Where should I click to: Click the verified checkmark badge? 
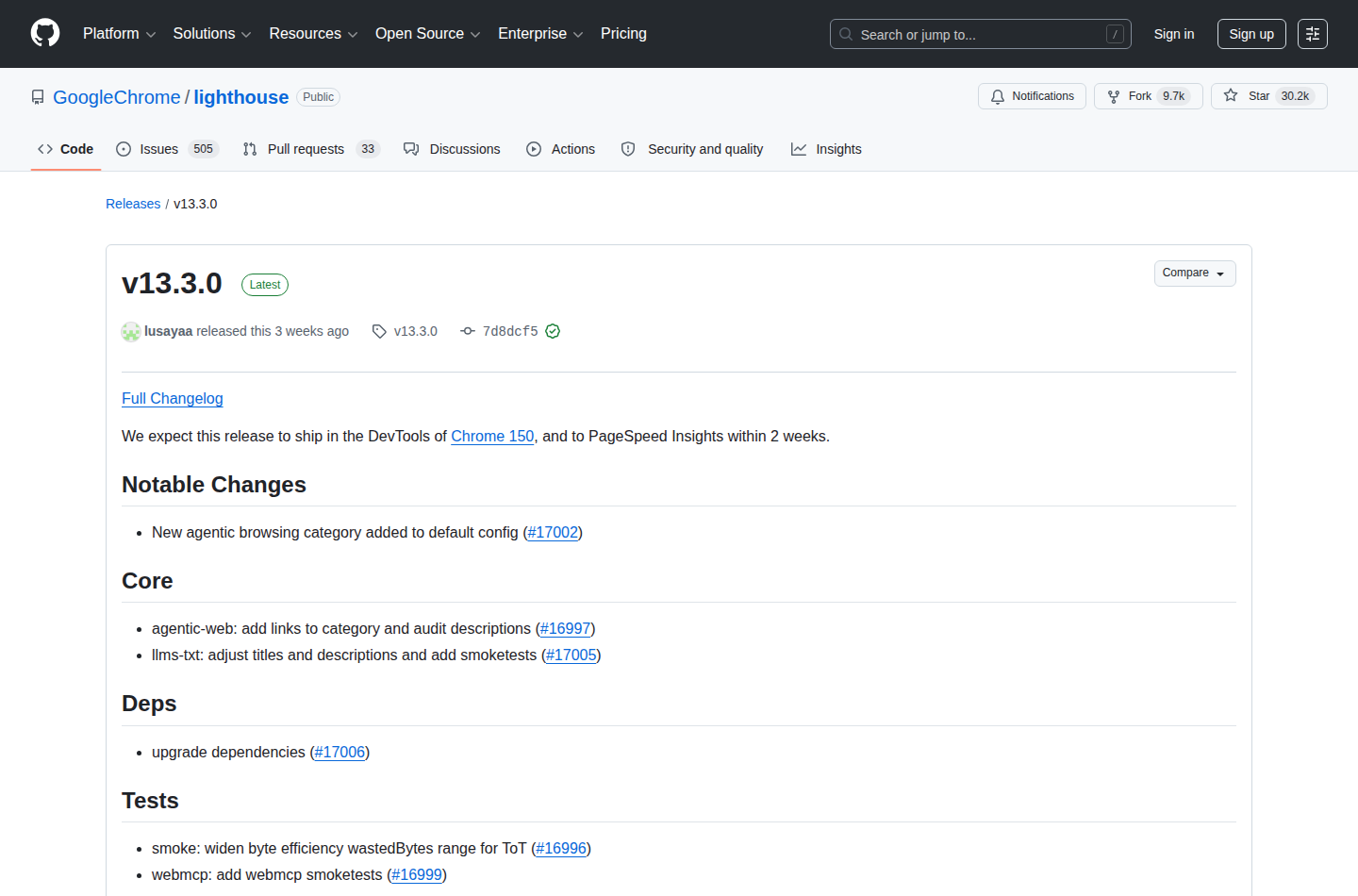click(553, 331)
